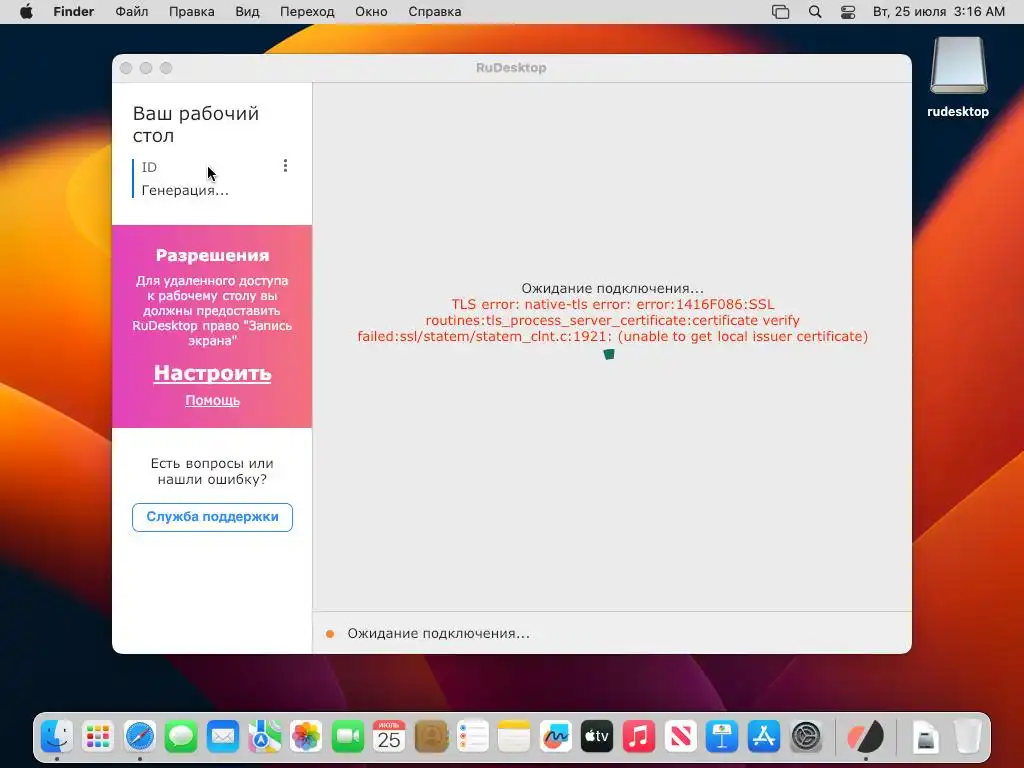
Task: Zoom the RuDesktop window
Action: pyautogui.click(x=166, y=68)
